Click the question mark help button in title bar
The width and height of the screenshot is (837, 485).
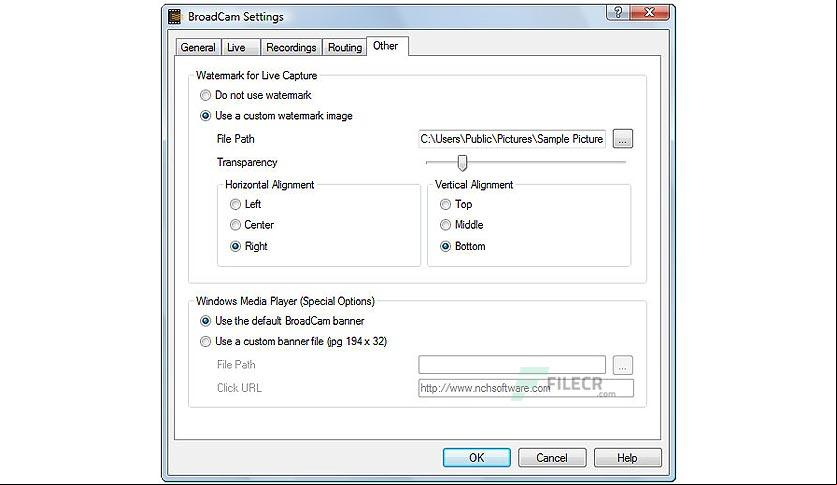[x=618, y=13]
